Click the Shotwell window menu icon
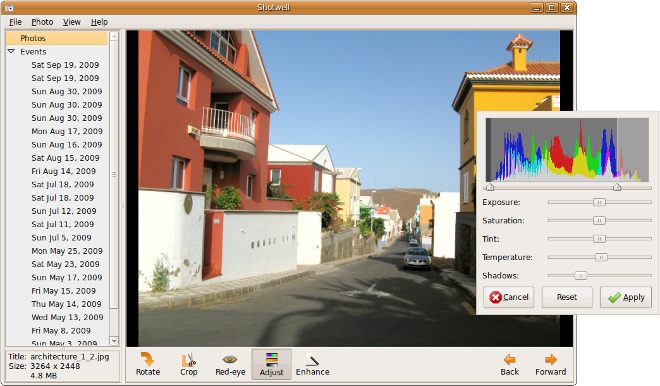The width and height of the screenshot is (660, 386). coord(9,8)
